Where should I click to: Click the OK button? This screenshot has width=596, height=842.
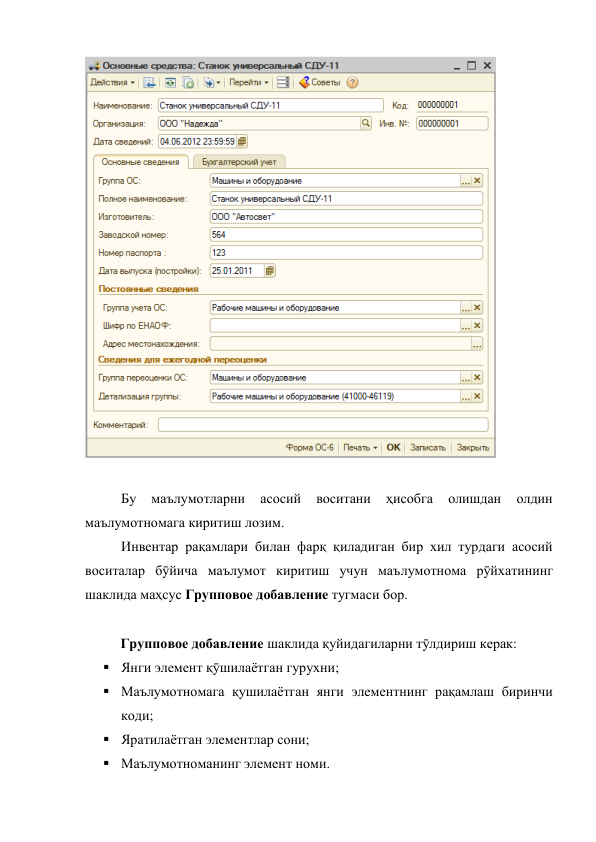click(393, 447)
